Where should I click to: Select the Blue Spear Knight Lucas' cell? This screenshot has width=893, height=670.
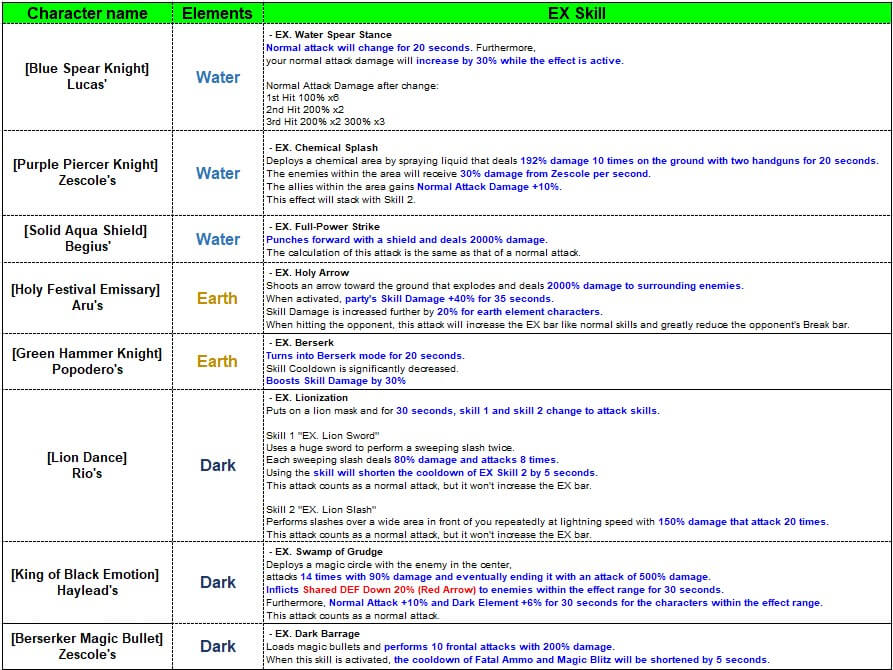click(x=87, y=77)
